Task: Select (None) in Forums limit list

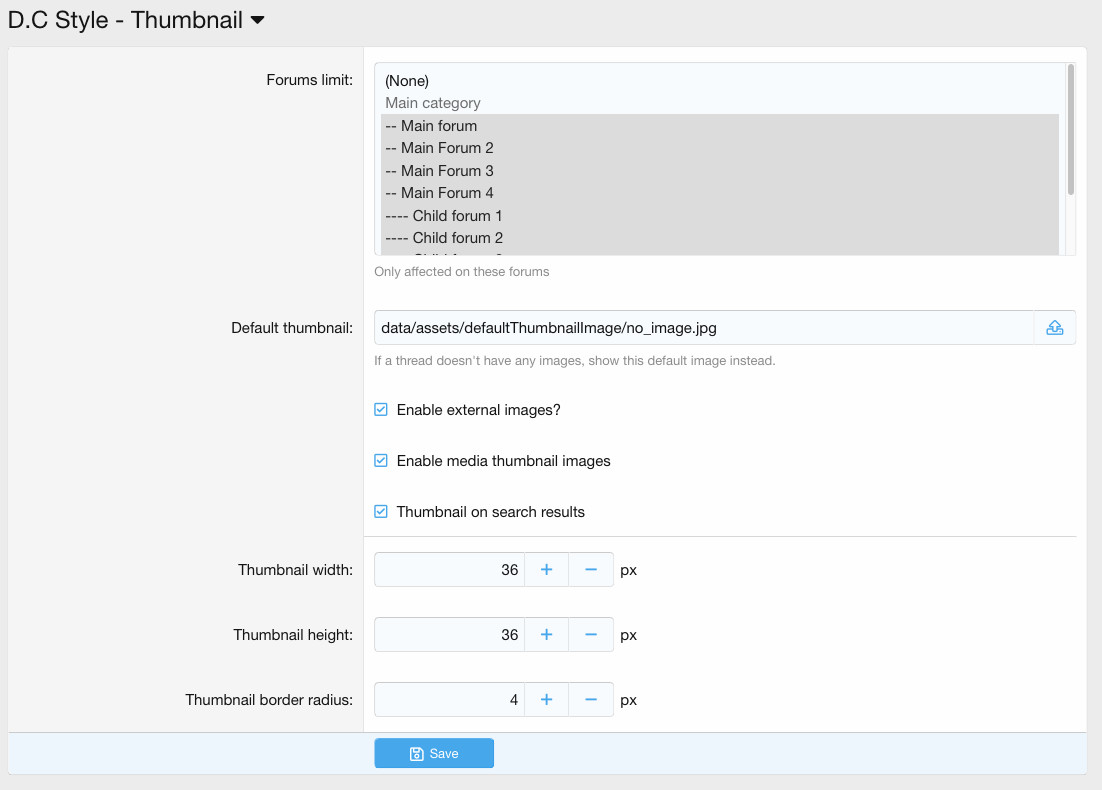Action: coord(407,81)
